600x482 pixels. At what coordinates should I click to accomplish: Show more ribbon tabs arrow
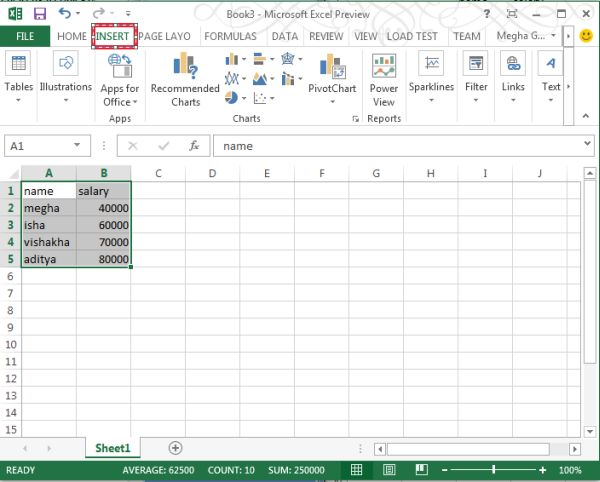click(568, 36)
